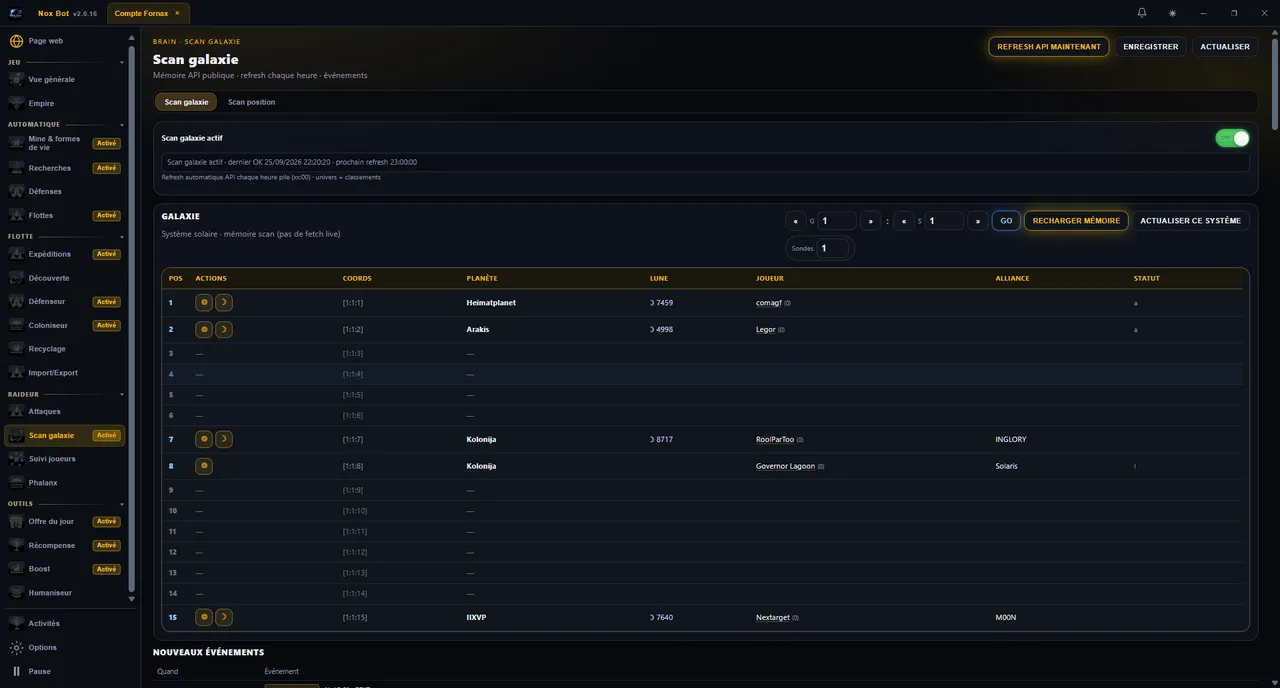Switch to the Scan position tab
This screenshot has width=1280, height=688.
click(x=251, y=102)
